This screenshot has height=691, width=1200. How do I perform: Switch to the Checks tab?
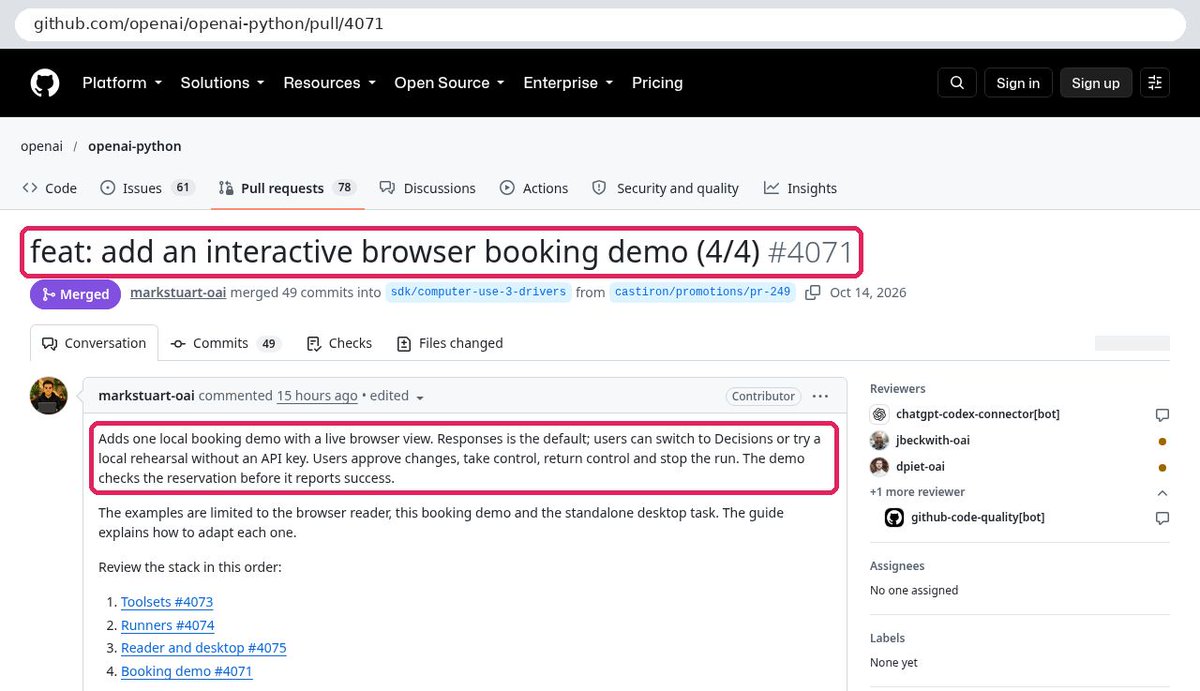tap(339, 343)
